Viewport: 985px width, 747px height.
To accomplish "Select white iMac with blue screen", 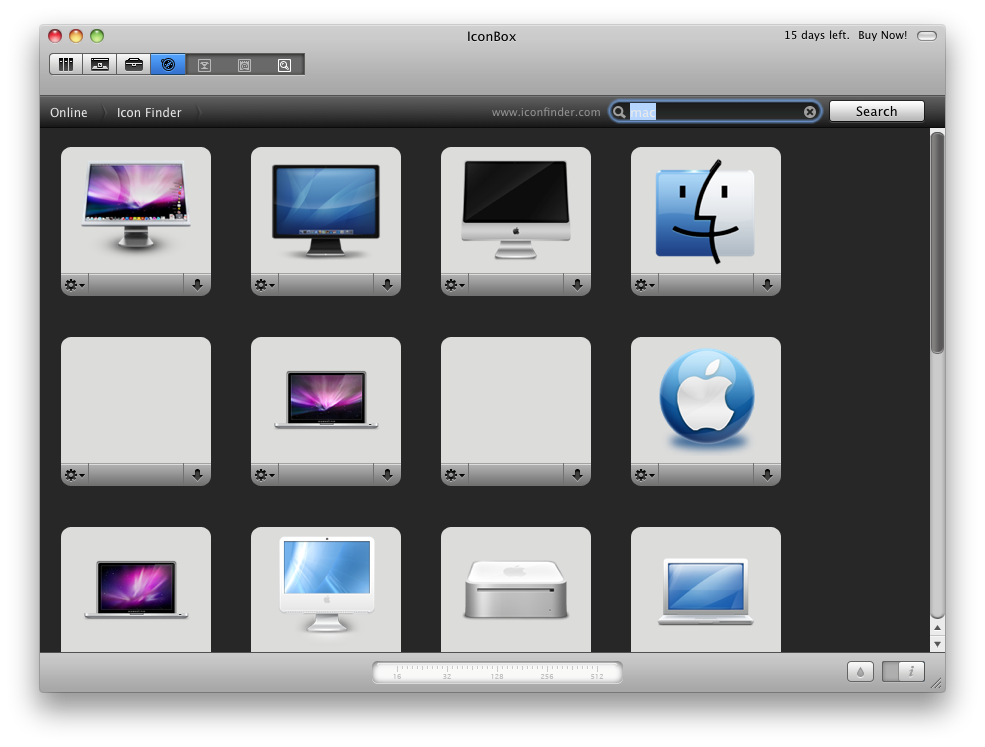I will (327, 584).
